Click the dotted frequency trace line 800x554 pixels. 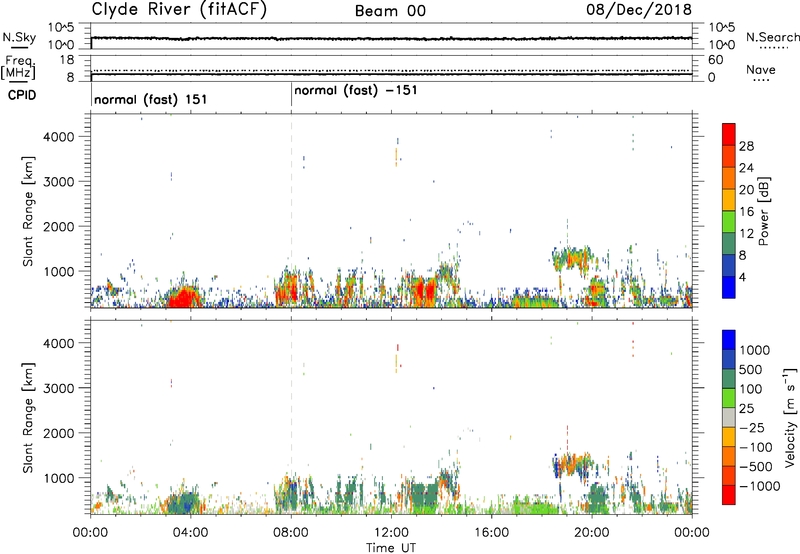pyautogui.click(x=391, y=70)
